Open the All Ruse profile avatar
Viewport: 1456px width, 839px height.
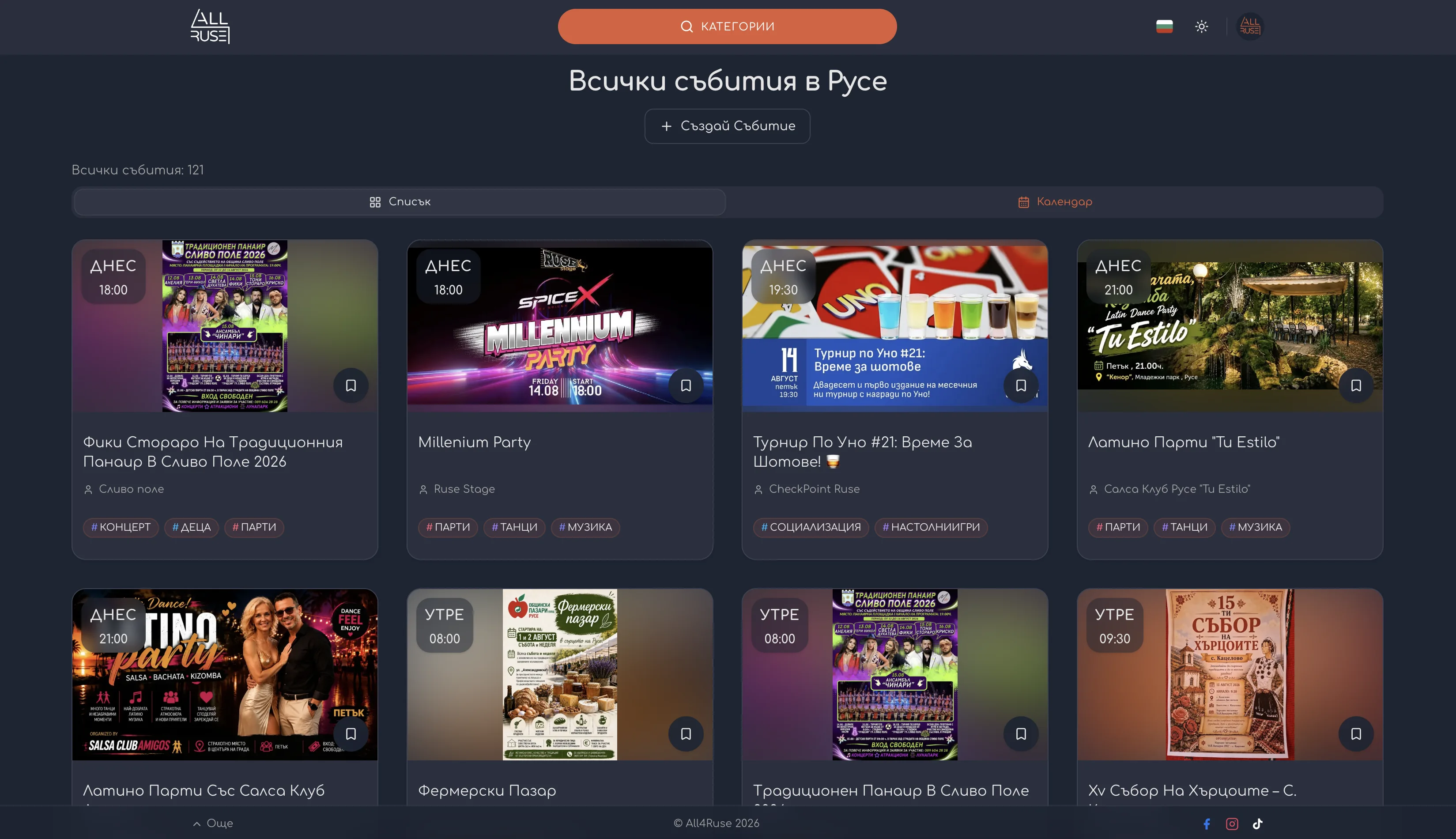pos(1249,26)
